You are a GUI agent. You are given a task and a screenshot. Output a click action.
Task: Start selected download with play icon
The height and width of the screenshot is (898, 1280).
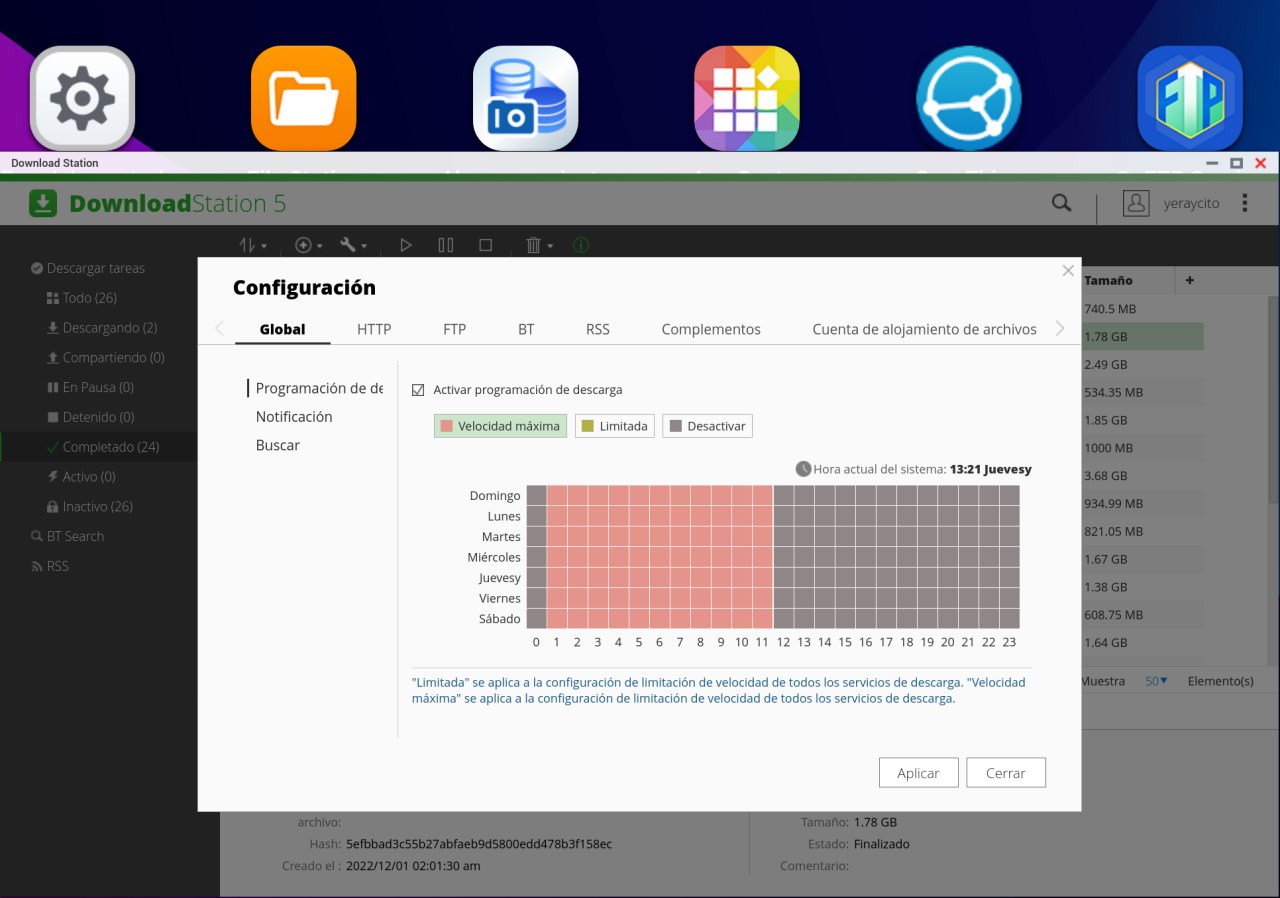pyautogui.click(x=405, y=245)
